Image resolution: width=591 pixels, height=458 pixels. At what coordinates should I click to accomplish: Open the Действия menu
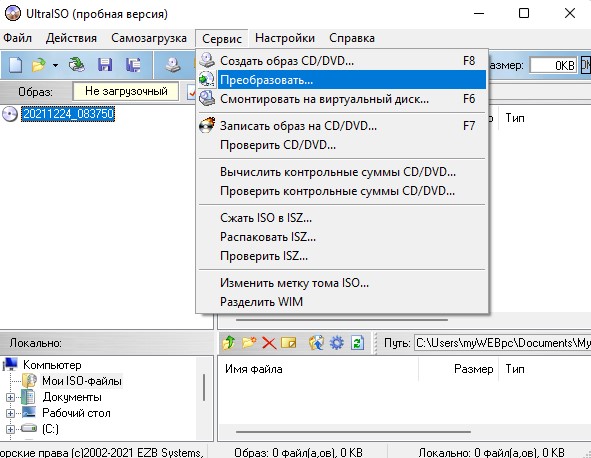pos(71,38)
